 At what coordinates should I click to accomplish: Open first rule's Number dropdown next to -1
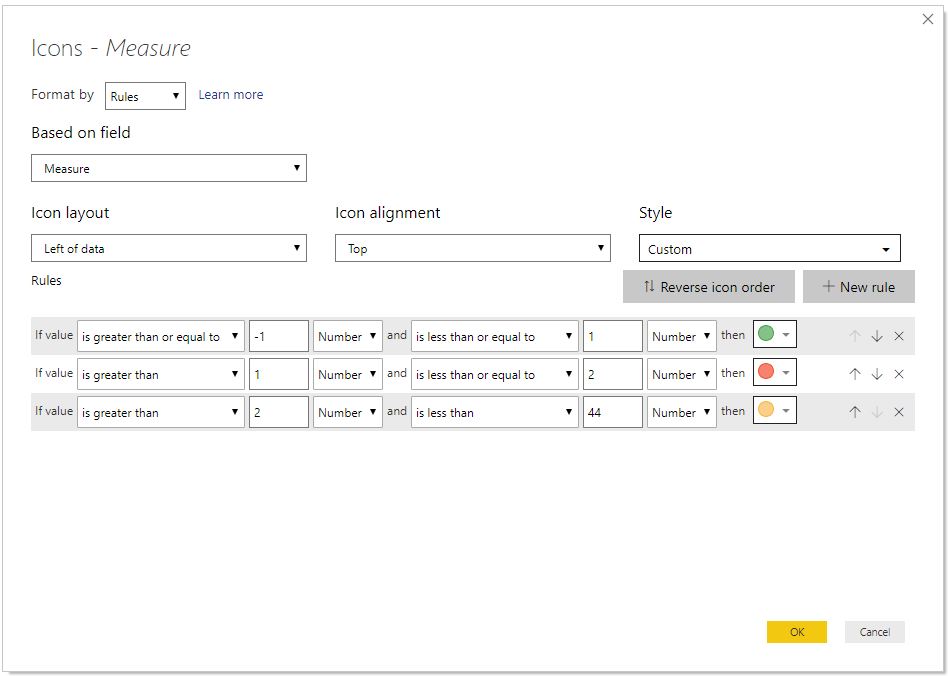348,336
